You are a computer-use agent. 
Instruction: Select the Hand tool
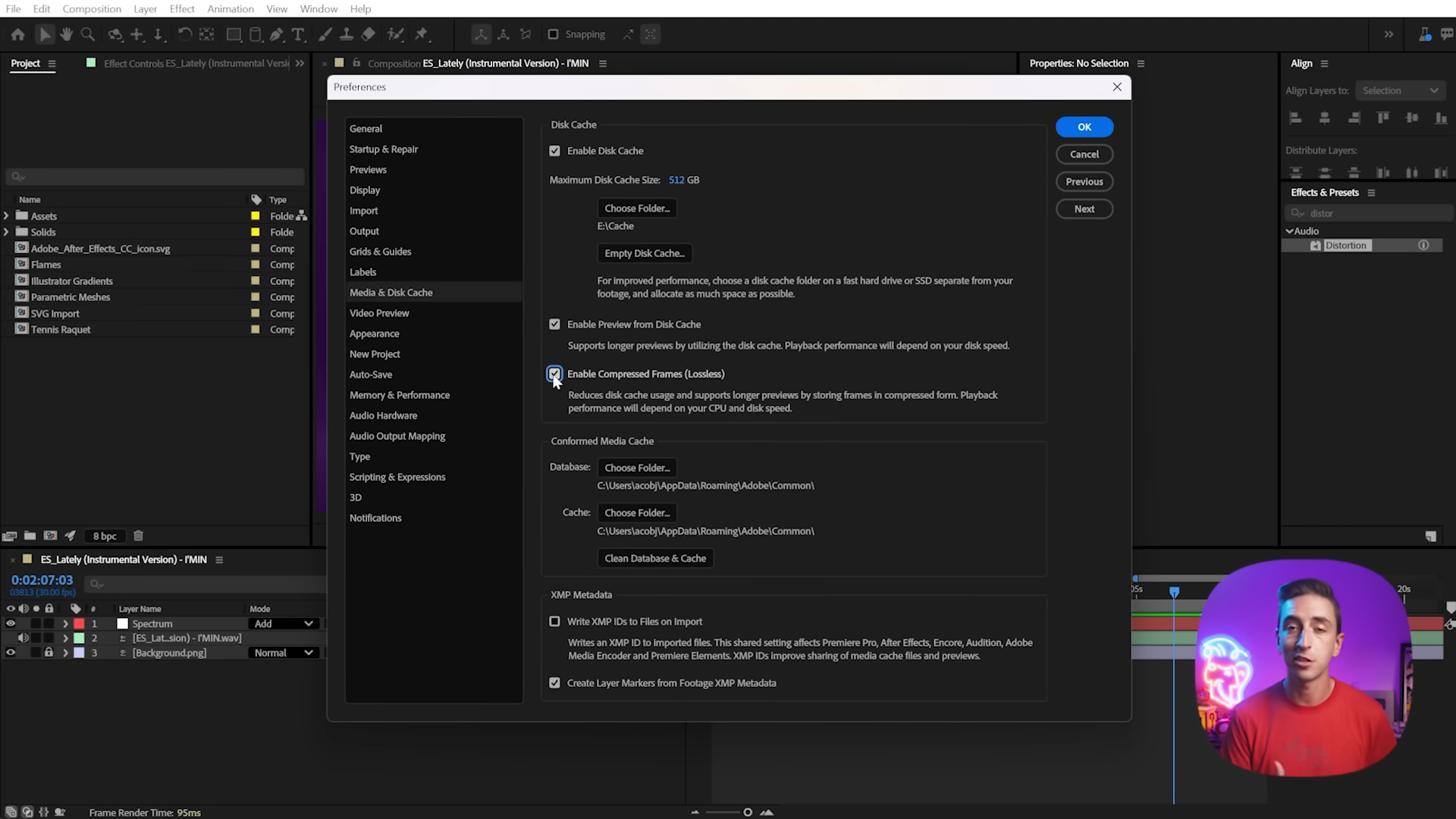pos(67,34)
